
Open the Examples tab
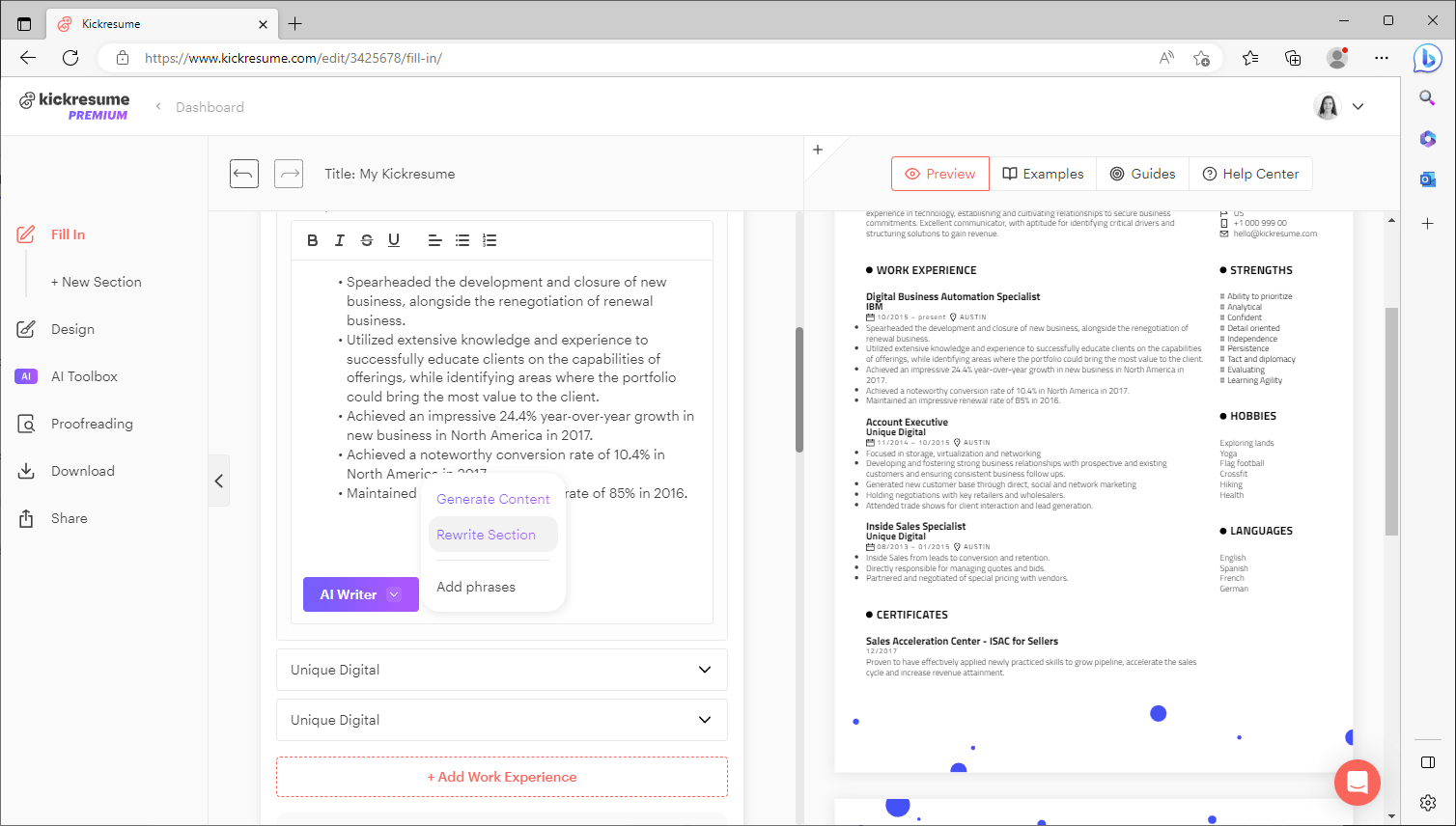click(x=1043, y=174)
